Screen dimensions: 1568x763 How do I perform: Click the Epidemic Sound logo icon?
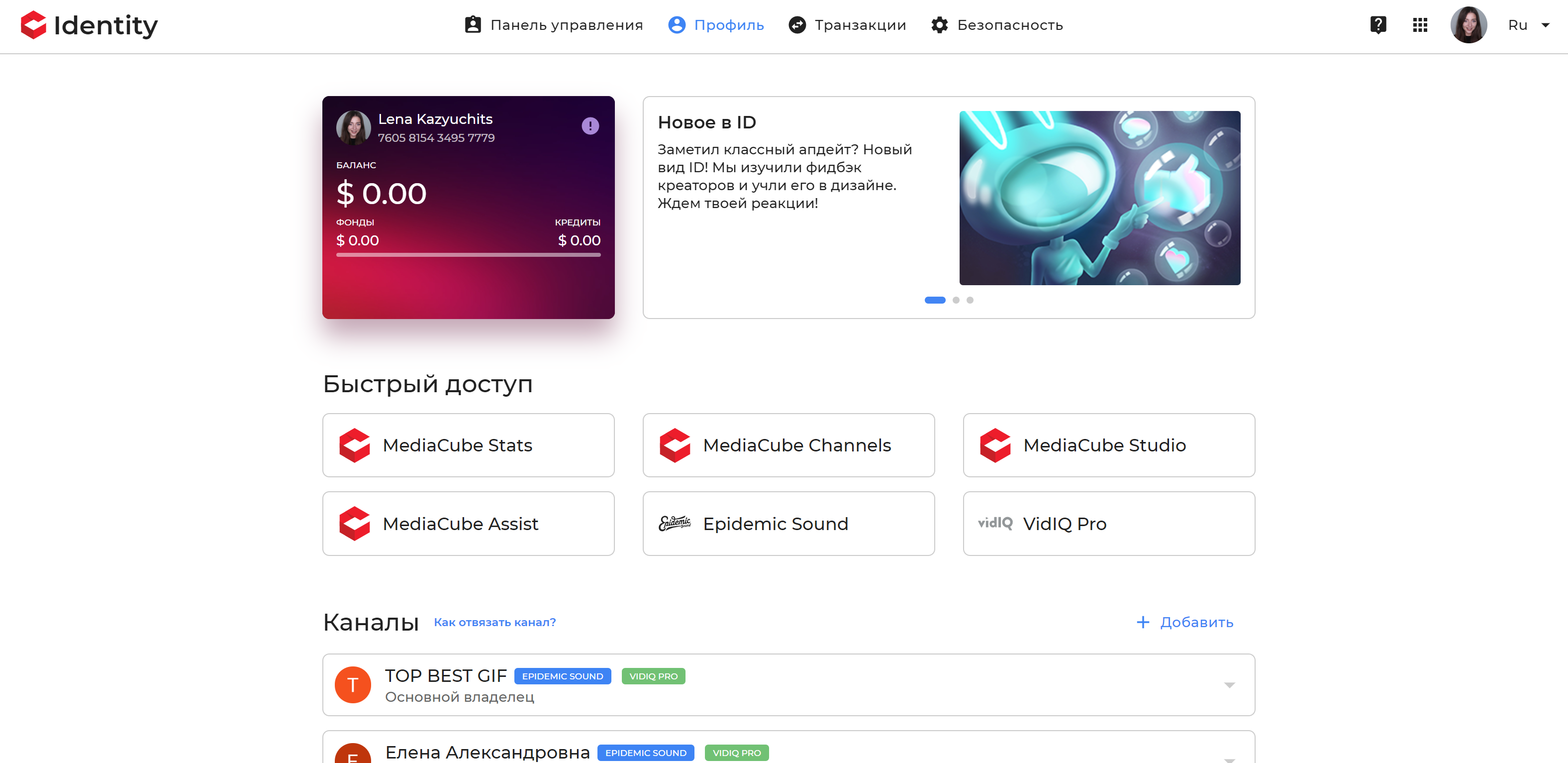click(x=675, y=523)
